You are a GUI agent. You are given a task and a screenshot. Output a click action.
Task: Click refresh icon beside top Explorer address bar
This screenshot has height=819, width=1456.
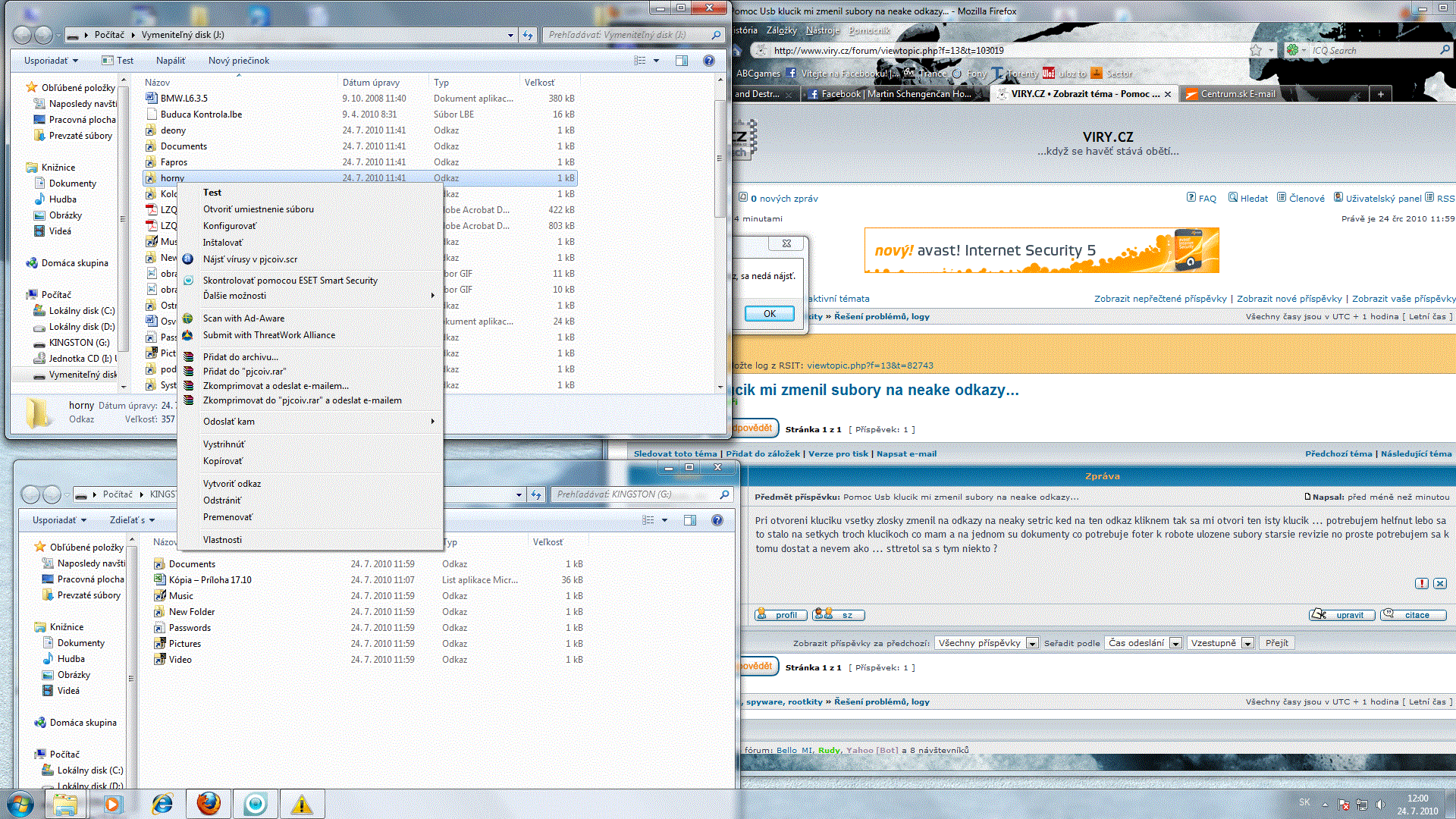tap(528, 35)
